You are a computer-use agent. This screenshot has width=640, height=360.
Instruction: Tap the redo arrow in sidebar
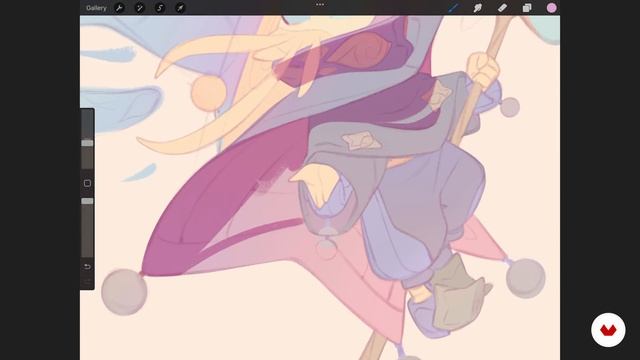87,282
